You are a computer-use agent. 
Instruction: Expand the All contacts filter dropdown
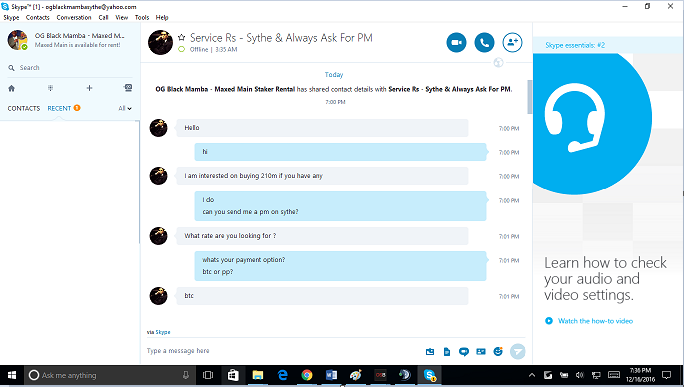125,108
